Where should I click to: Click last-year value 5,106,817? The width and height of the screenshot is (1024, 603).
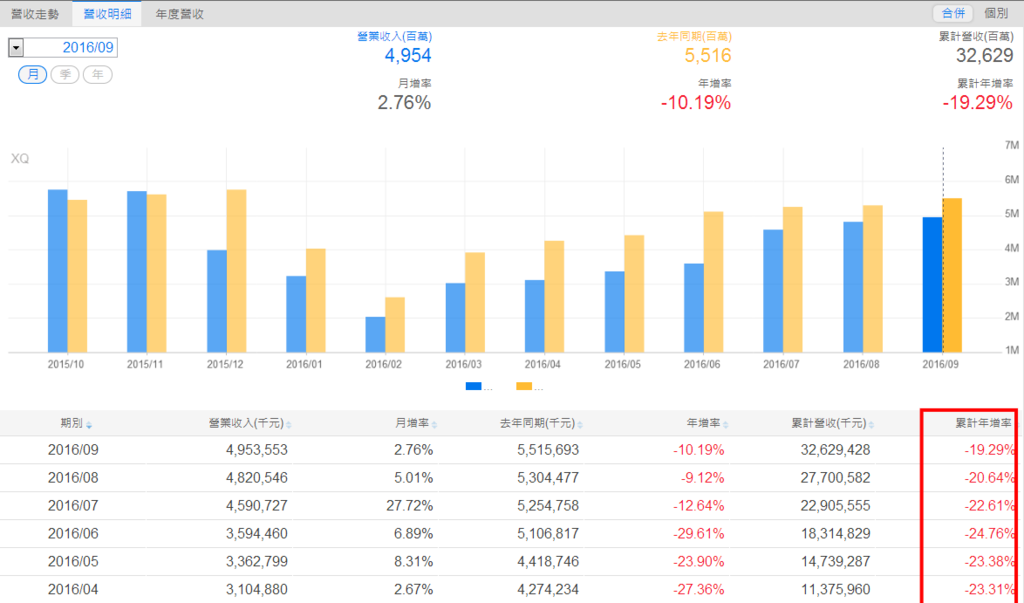click(x=548, y=534)
